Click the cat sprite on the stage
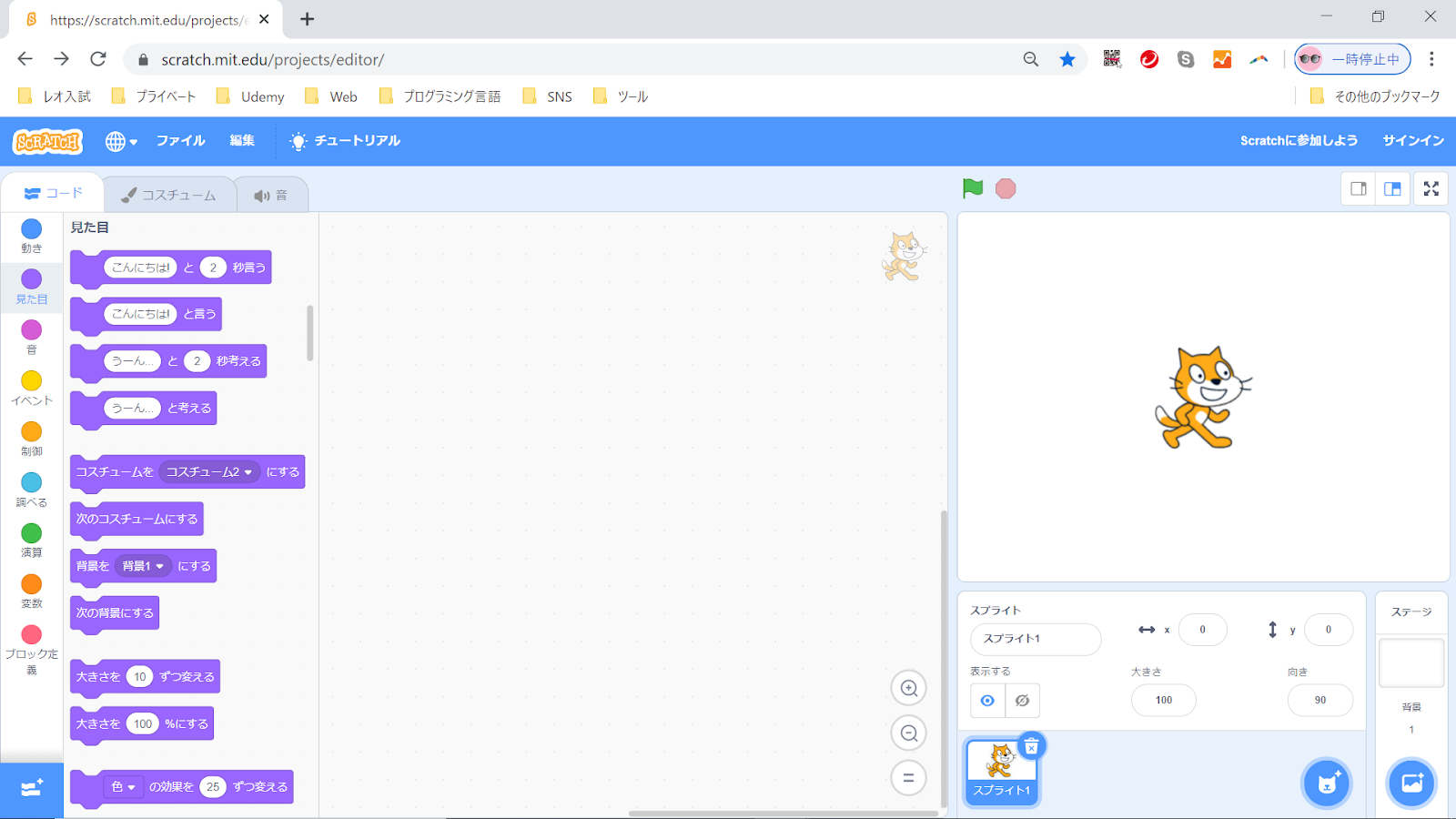Viewport: 1456px width, 819px height. [x=1203, y=398]
